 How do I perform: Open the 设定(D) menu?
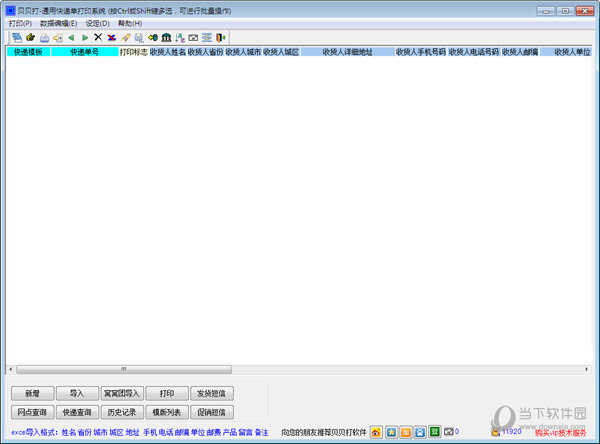click(97, 23)
